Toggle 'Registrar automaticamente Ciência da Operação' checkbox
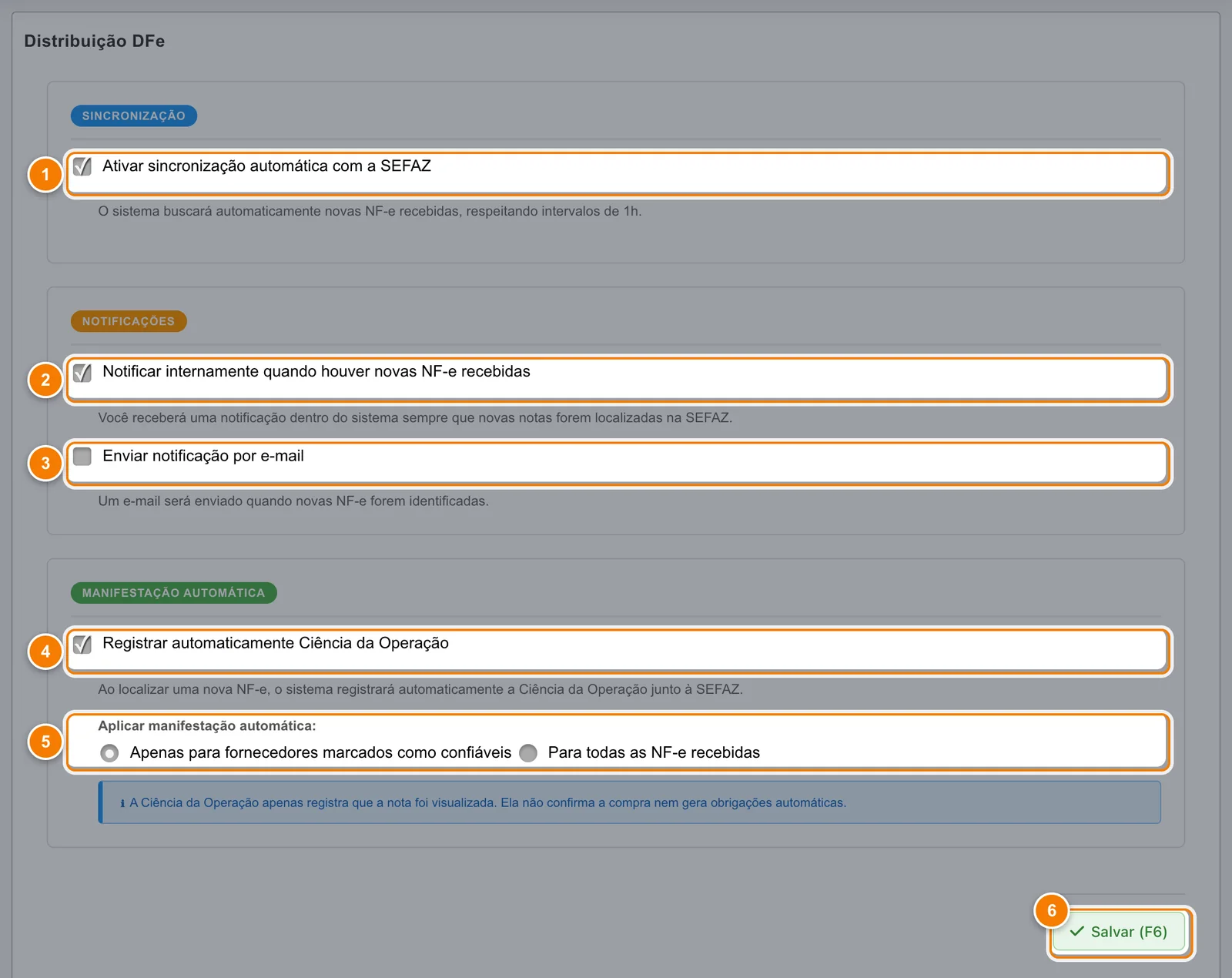 click(82, 644)
